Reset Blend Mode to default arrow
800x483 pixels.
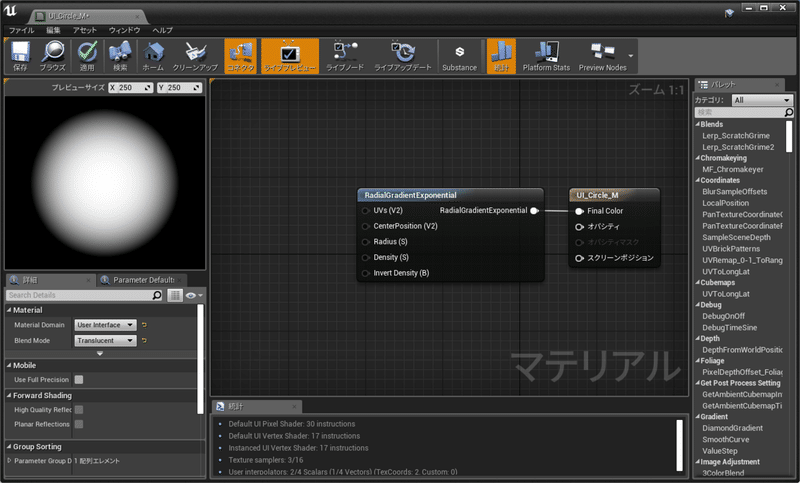click(x=144, y=340)
